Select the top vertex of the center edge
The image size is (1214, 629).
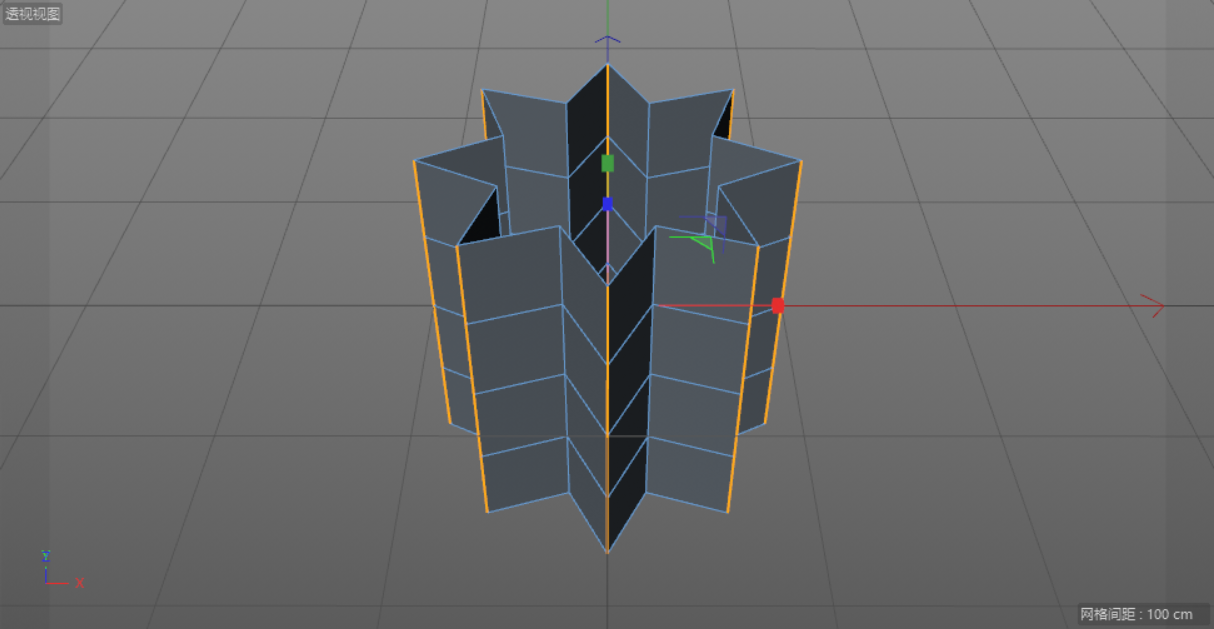(x=607, y=65)
